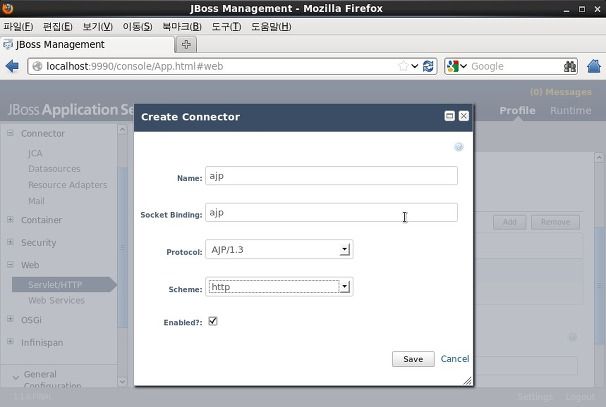Open the Protocol dropdown showing AJP/1.3
606x407 pixels.
coord(279,249)
